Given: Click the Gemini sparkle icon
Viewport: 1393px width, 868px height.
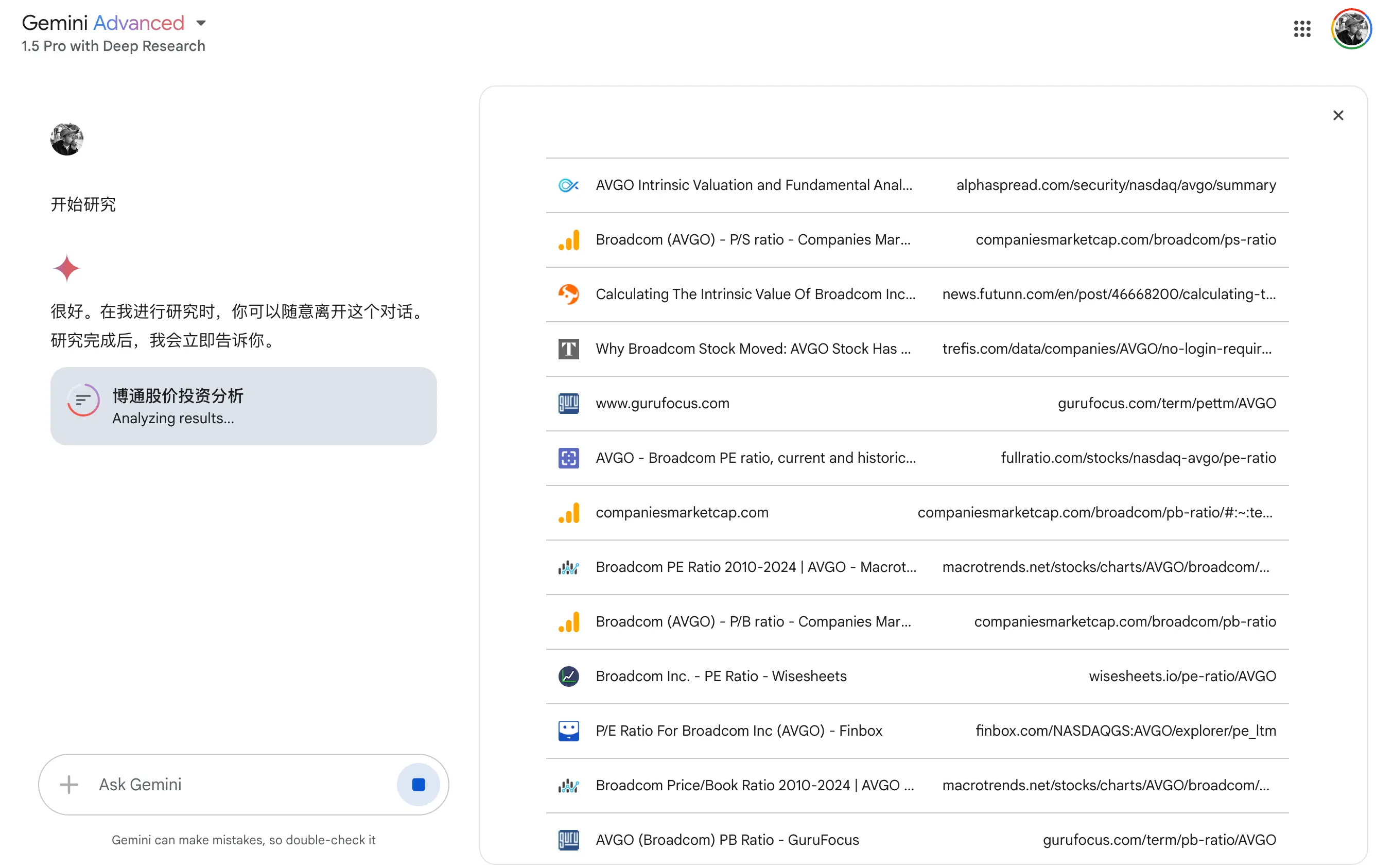Looking at the screenshot, I should 66,268.
